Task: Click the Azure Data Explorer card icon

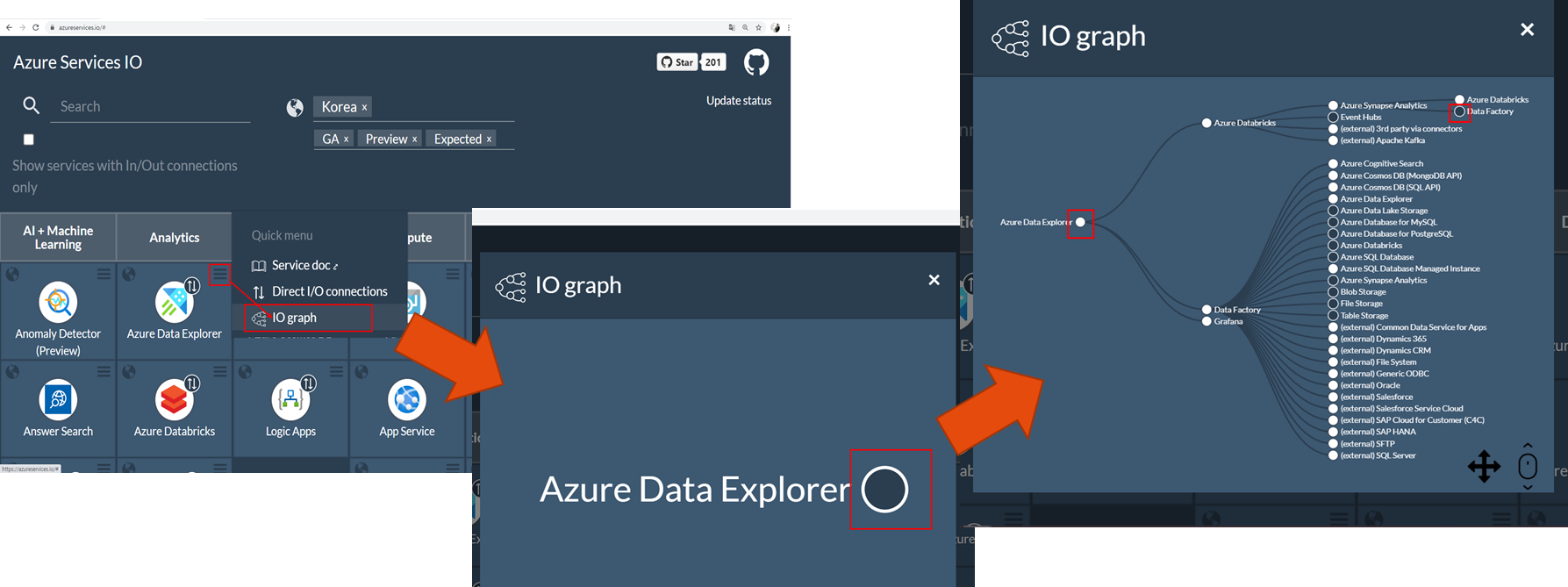Action: click(x=174, y=303)
